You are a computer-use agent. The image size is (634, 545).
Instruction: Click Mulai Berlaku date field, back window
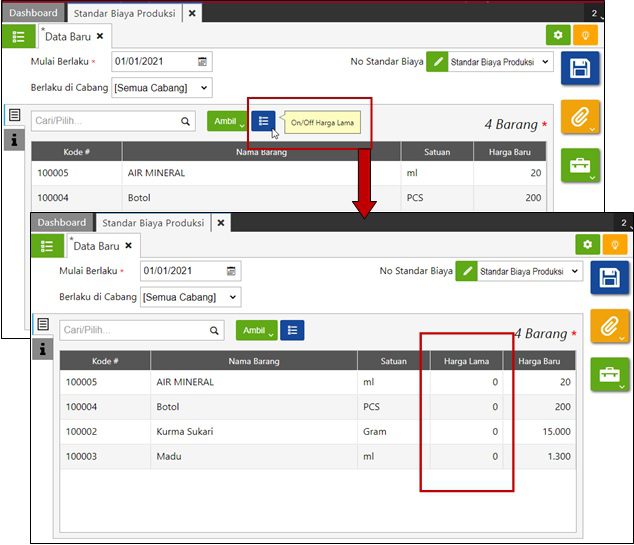[162, 61]
